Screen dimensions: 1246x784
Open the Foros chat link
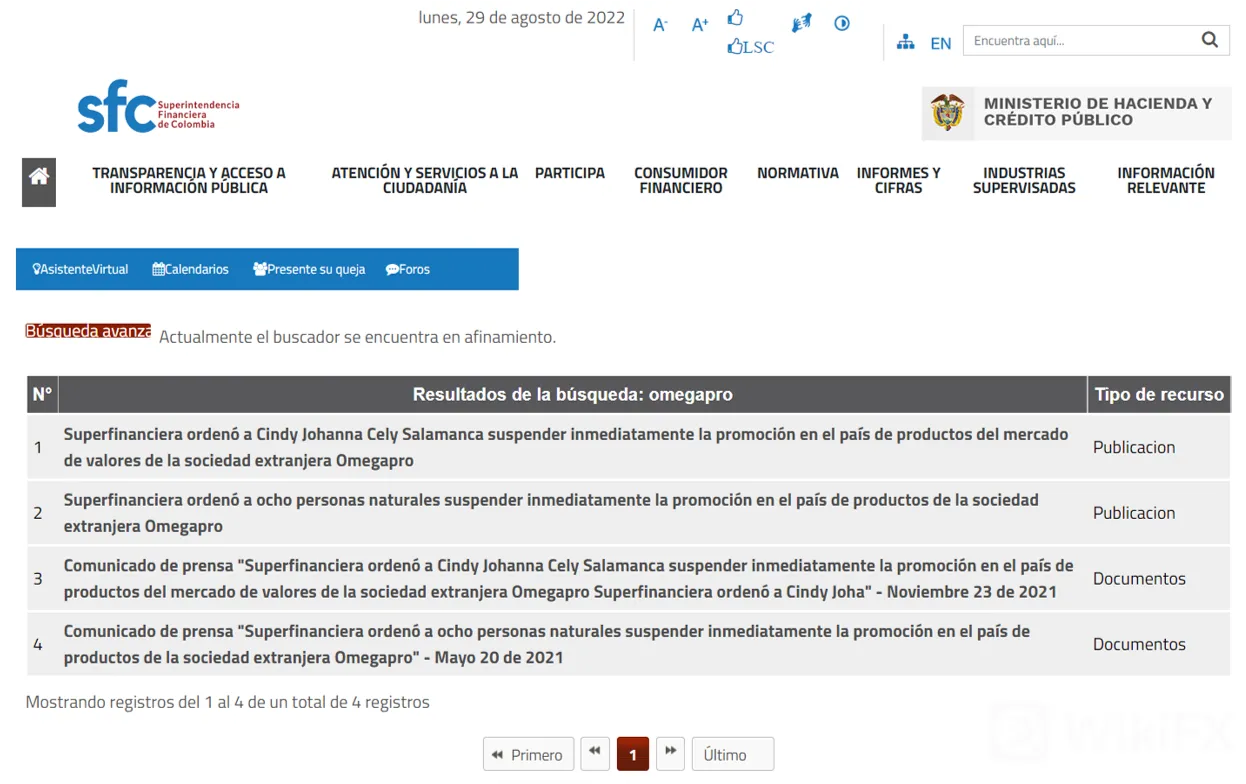(408, 269)
